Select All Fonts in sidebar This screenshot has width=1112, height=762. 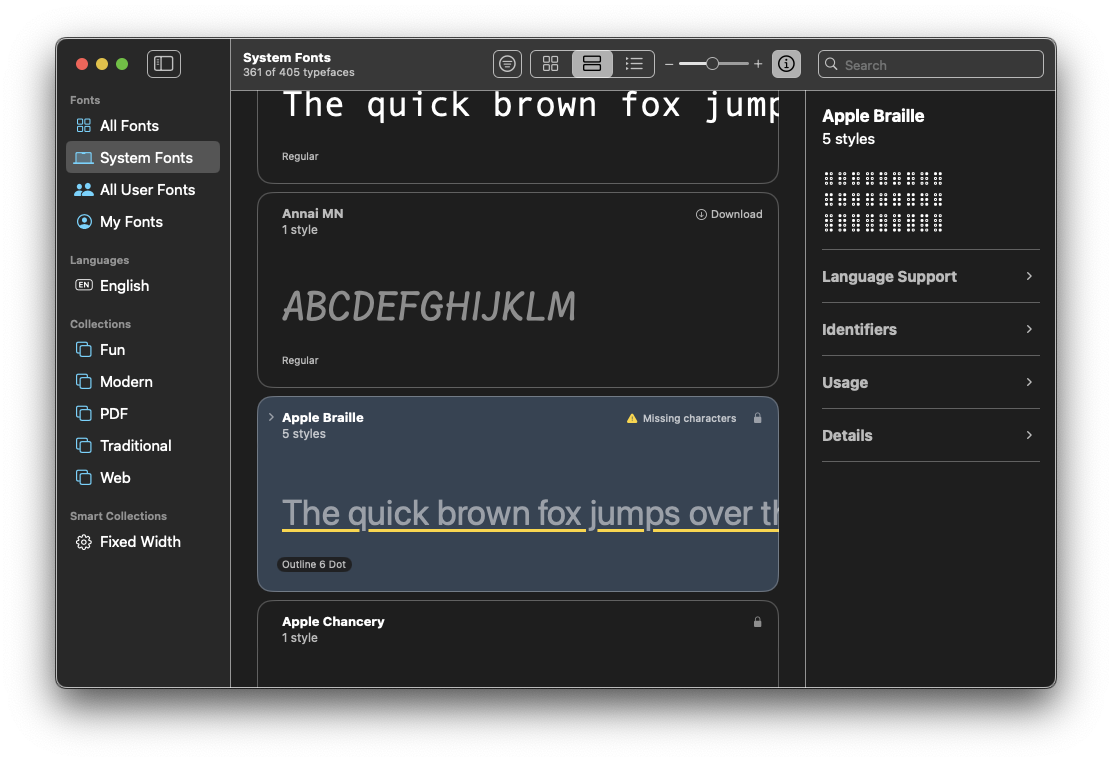click(x=143, y=126)
